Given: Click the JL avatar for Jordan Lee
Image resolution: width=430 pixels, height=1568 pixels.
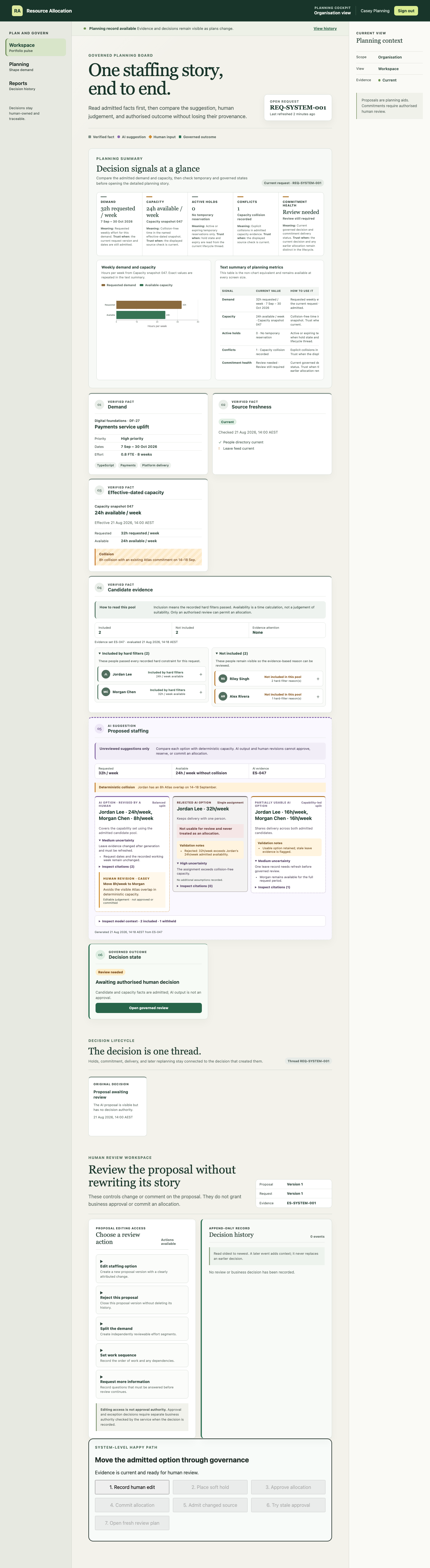Looking at the screenshot, I should point(106,674).
